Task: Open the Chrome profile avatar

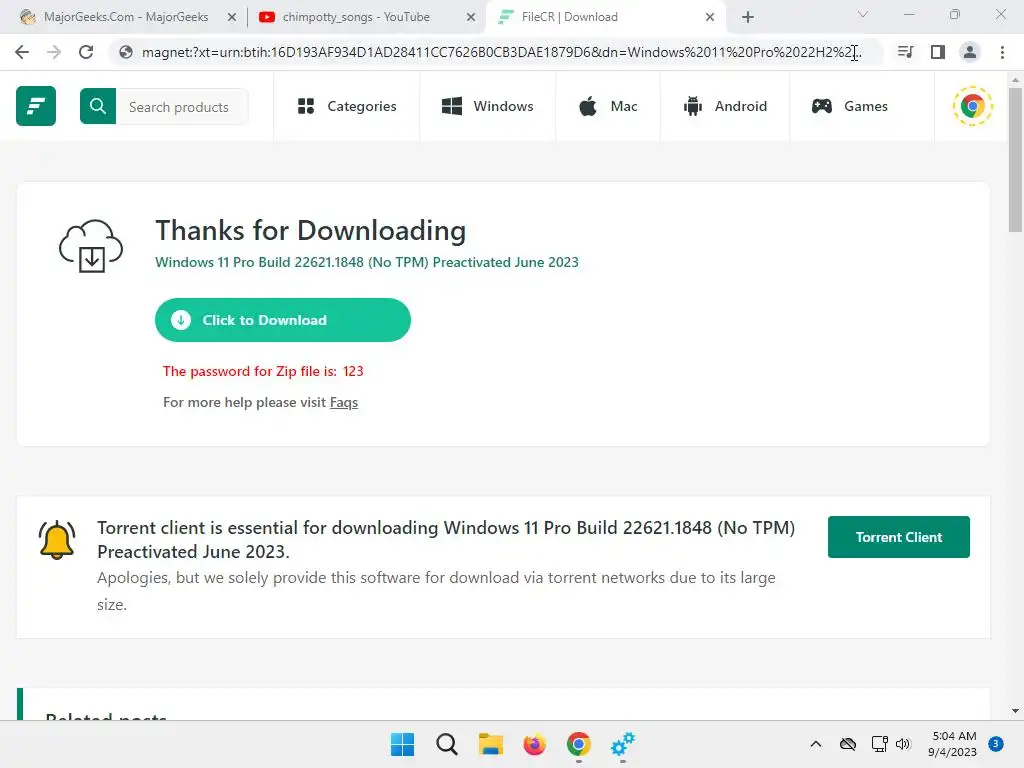Action: click(x=970, y=52)
